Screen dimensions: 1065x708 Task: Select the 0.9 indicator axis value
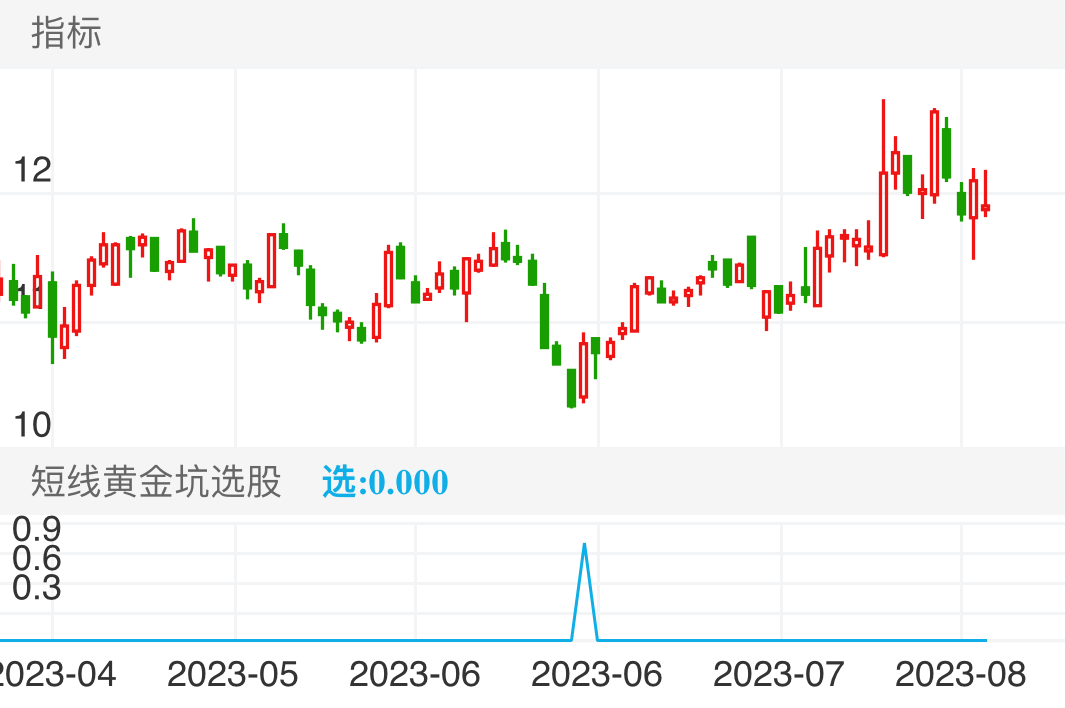coord(37,527)
